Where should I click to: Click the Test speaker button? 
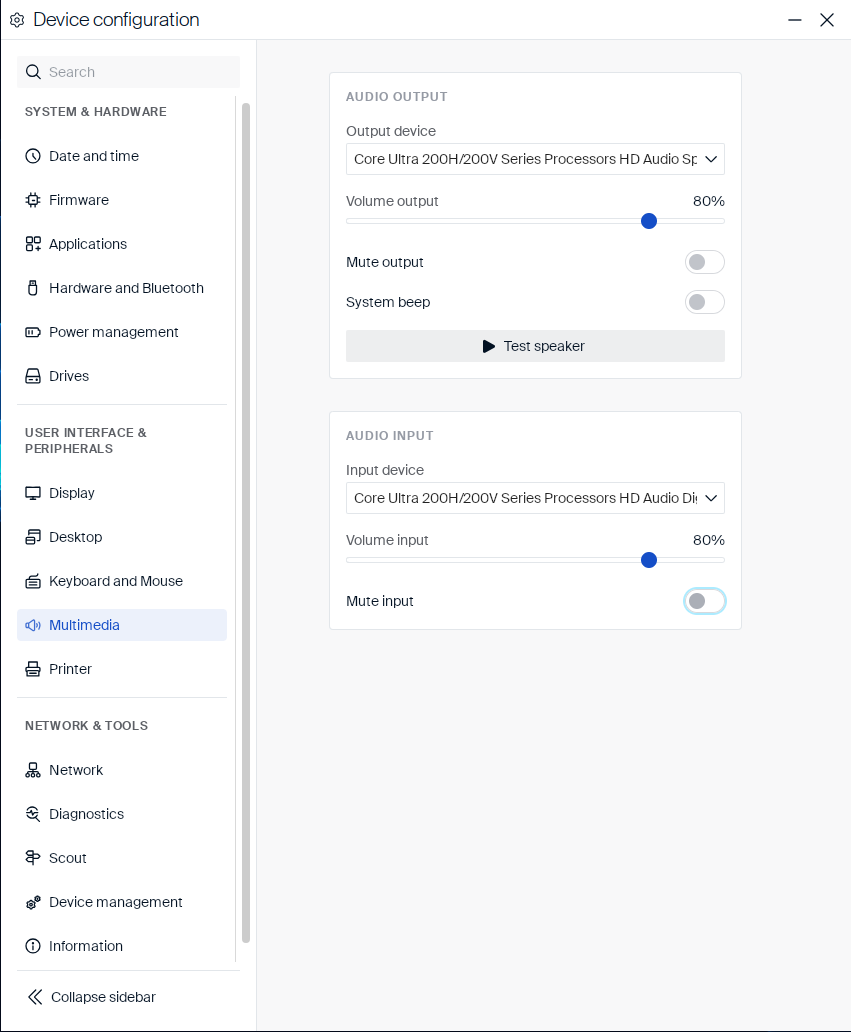point(535,346)
